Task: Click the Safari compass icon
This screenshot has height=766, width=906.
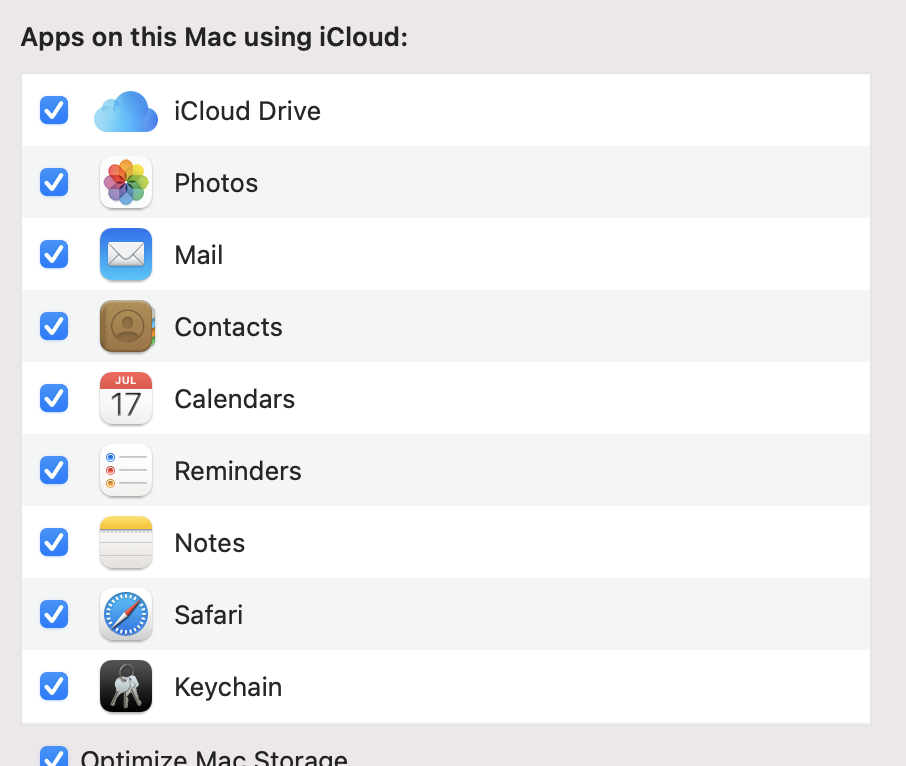Action: point(126,615)
